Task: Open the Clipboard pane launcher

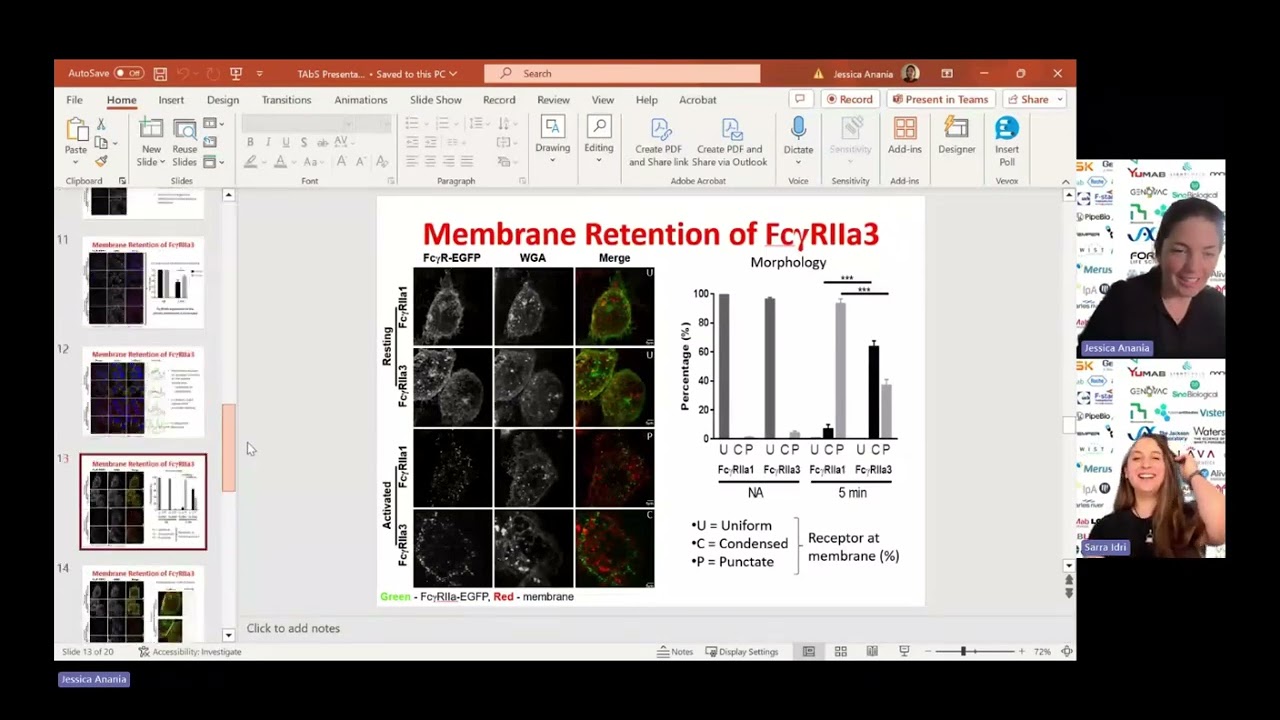Action: pos(122,181)
